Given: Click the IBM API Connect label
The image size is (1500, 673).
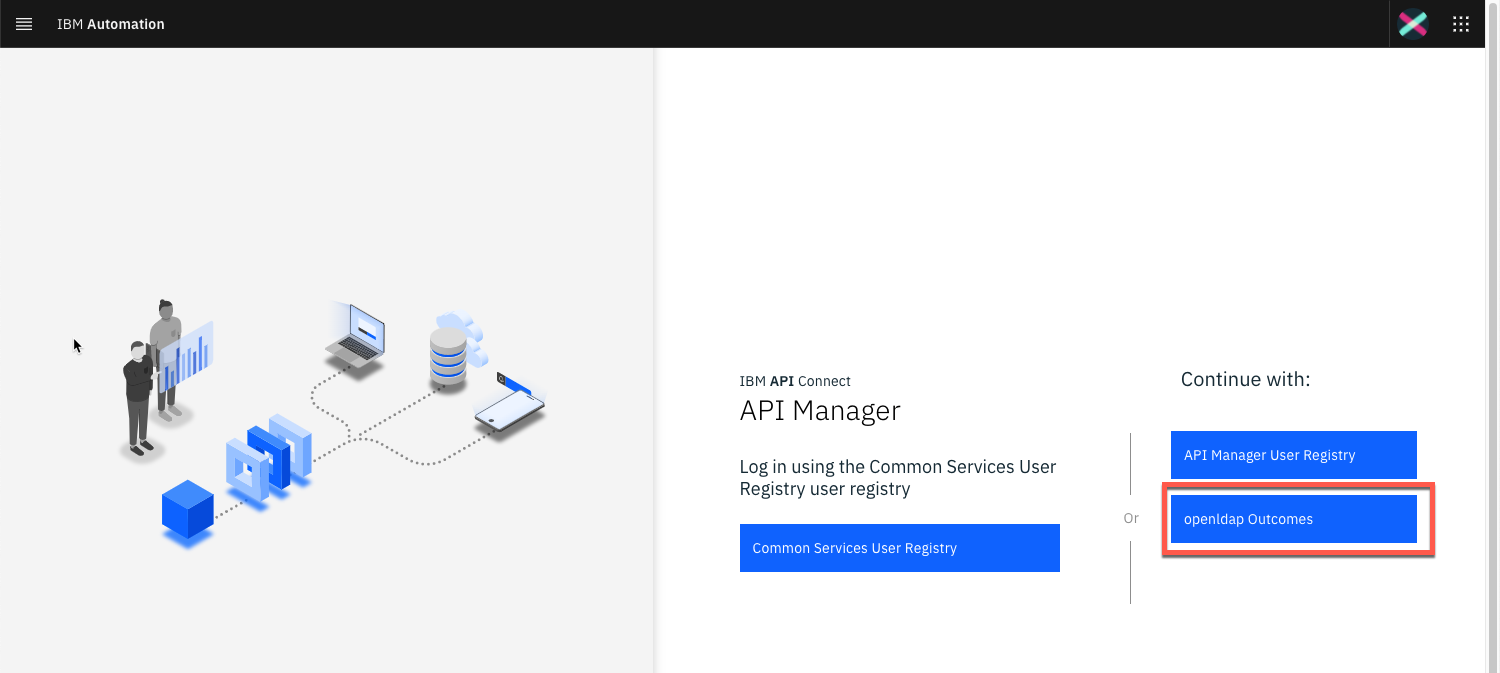Looking at the screenshot, I should [795, 381].
